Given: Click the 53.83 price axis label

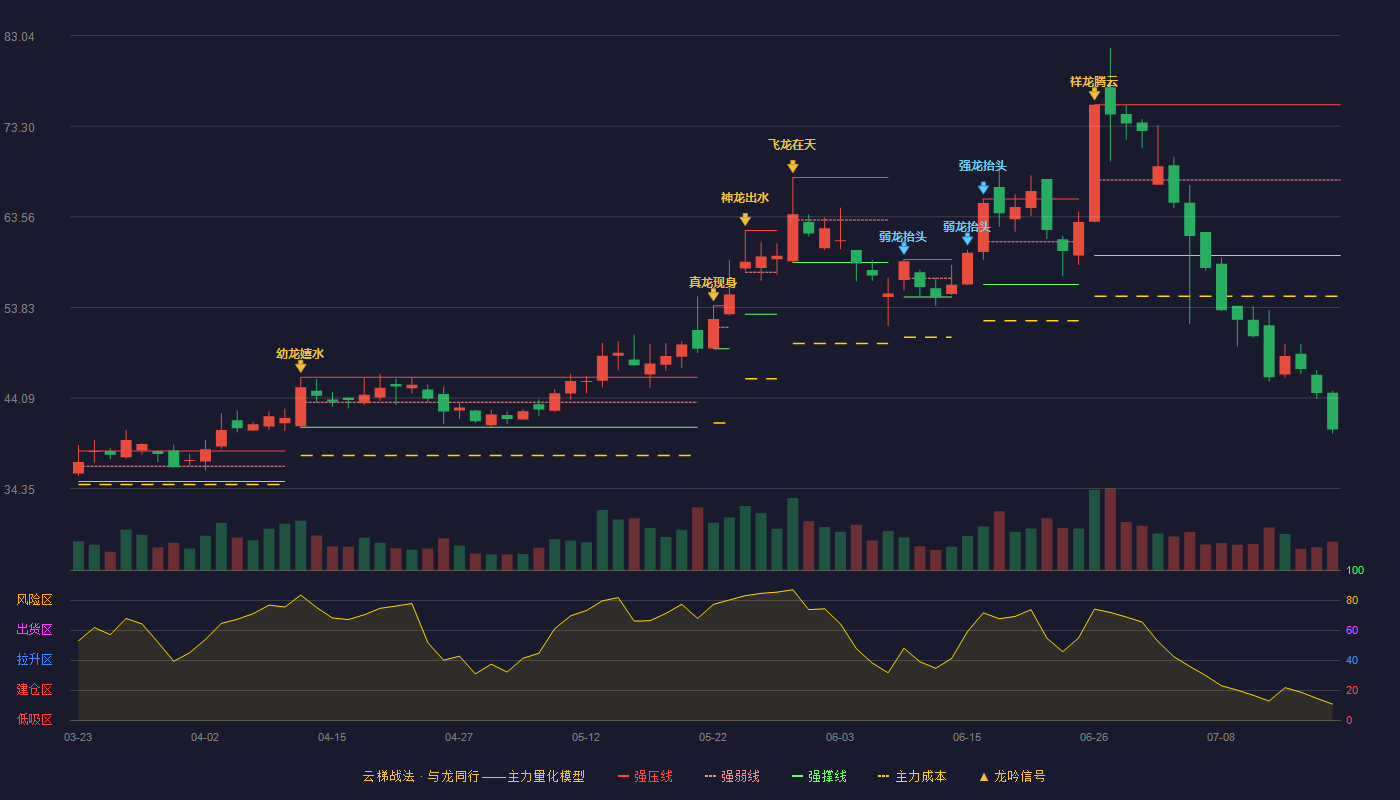Looking at the screenshot, I should (x=19, y=308).
